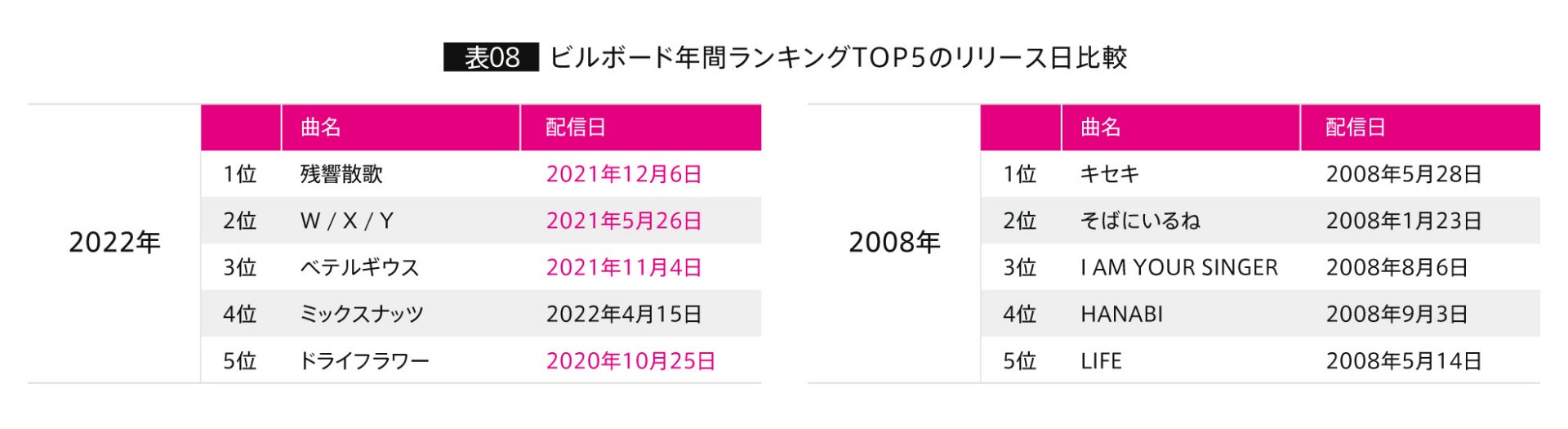Select the song そばにいるね
This screenshot has height=429, width=1568.
(x=1140, y=221)
